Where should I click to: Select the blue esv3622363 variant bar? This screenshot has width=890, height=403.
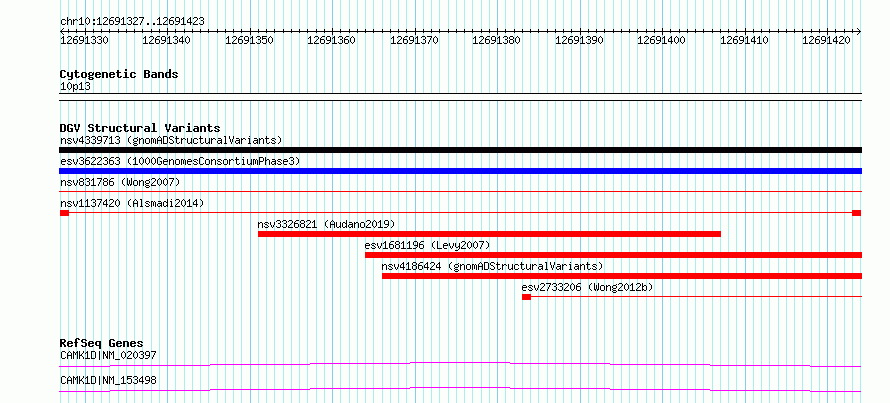point(460,171)
